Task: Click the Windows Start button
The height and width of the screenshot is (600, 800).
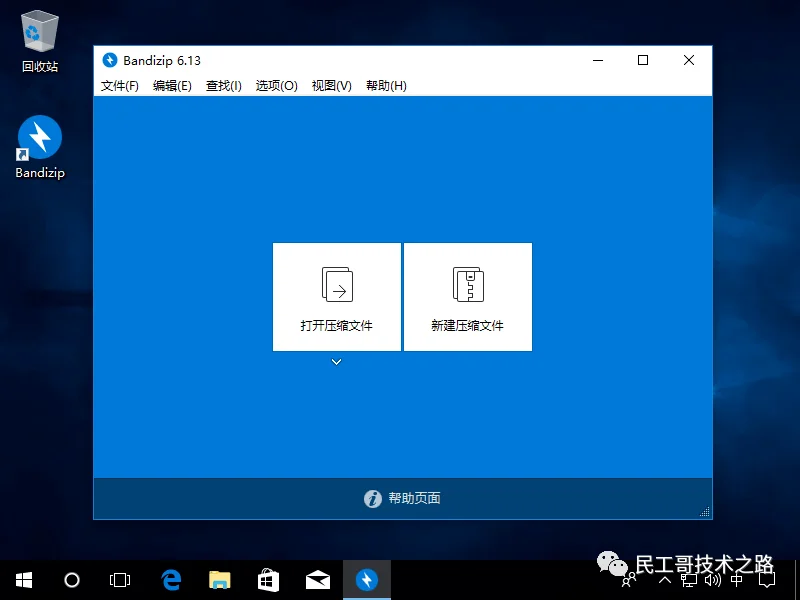Action: pyautogui.click(x=22, y=580)
